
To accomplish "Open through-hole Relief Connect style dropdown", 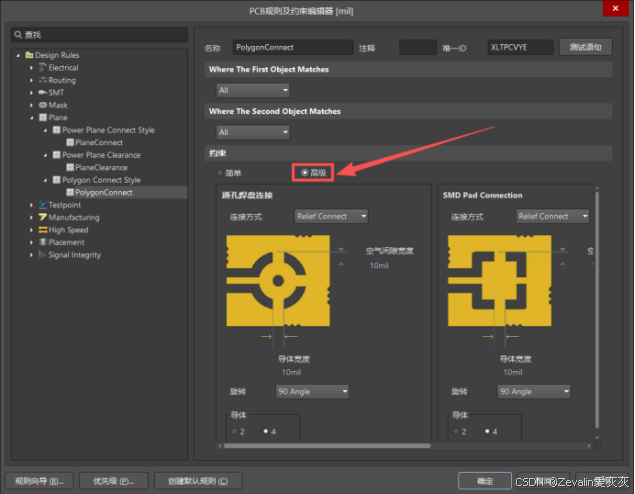I will (x=331, y=216).
